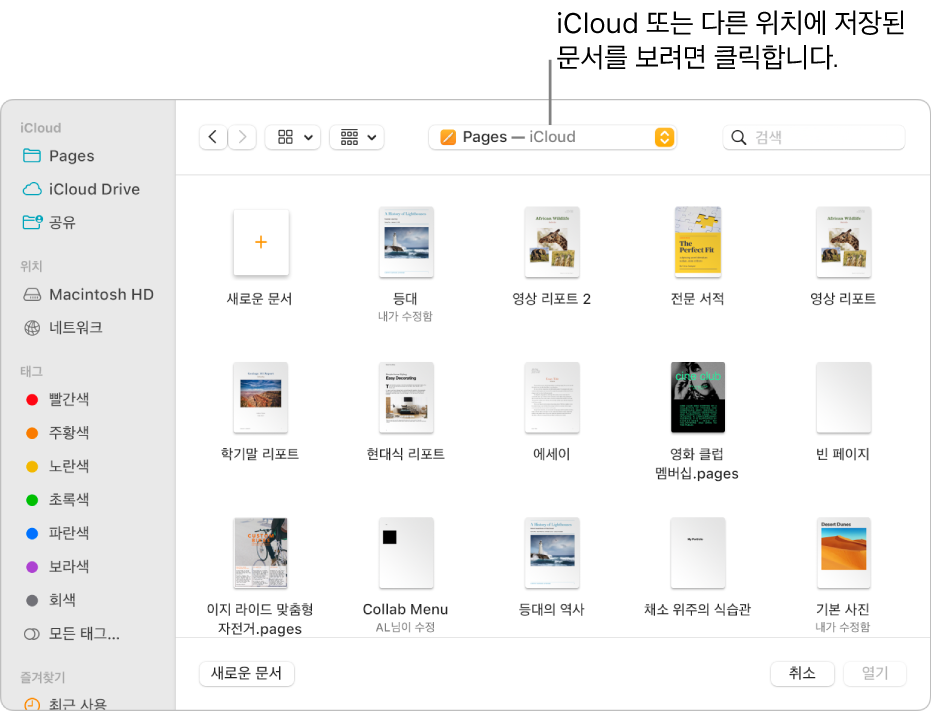
Task: Click the Macintosh HD drive icon
Action: (x=32, y=294)
